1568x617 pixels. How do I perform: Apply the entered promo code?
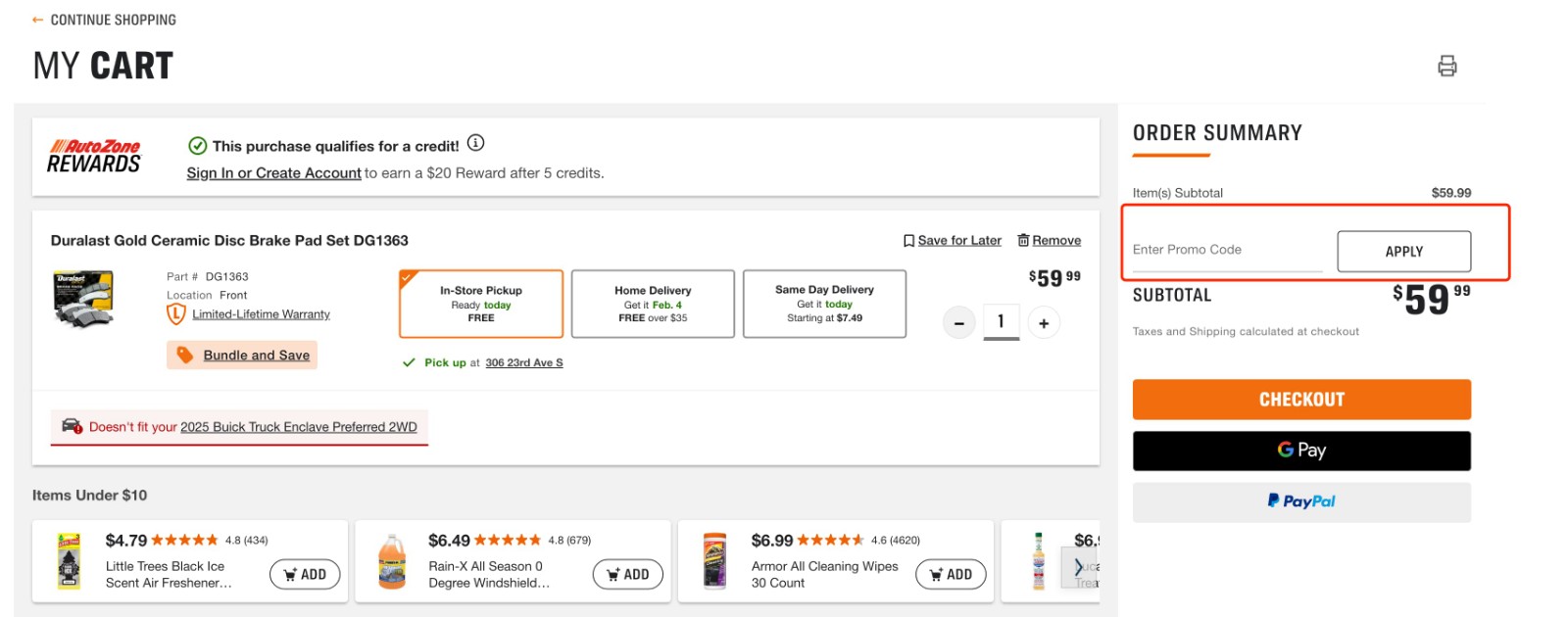tap(1403, 251)
